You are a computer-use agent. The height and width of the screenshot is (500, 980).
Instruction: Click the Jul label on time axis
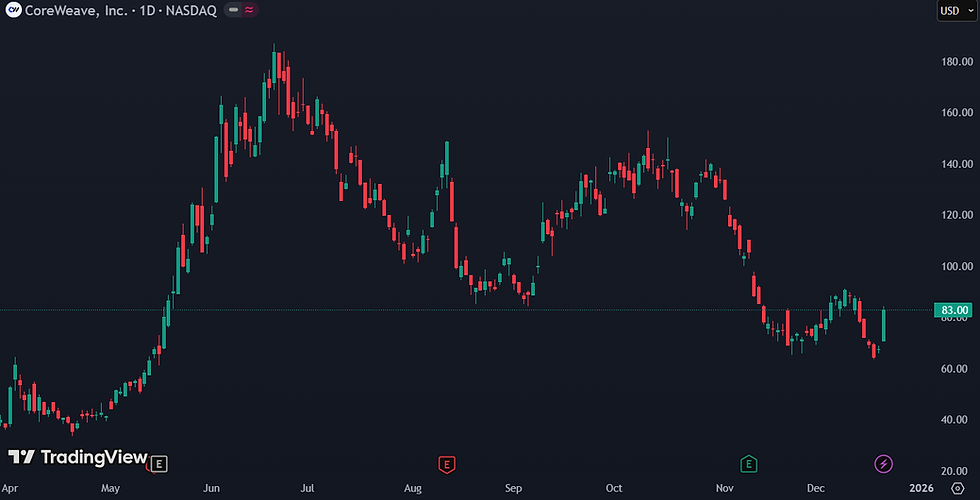pos(307,488)
